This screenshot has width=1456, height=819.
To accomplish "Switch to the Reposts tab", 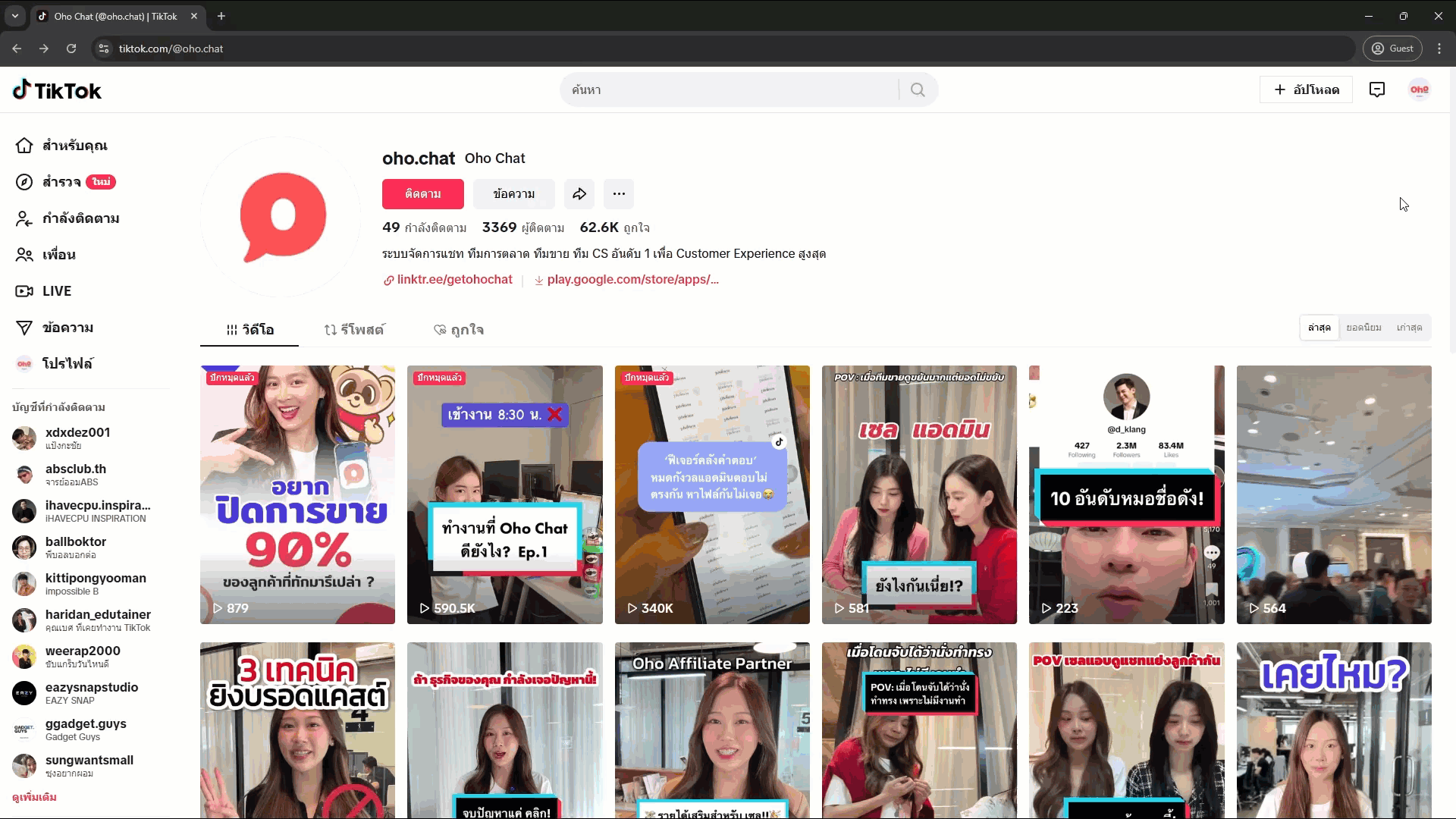I will 353,330.
